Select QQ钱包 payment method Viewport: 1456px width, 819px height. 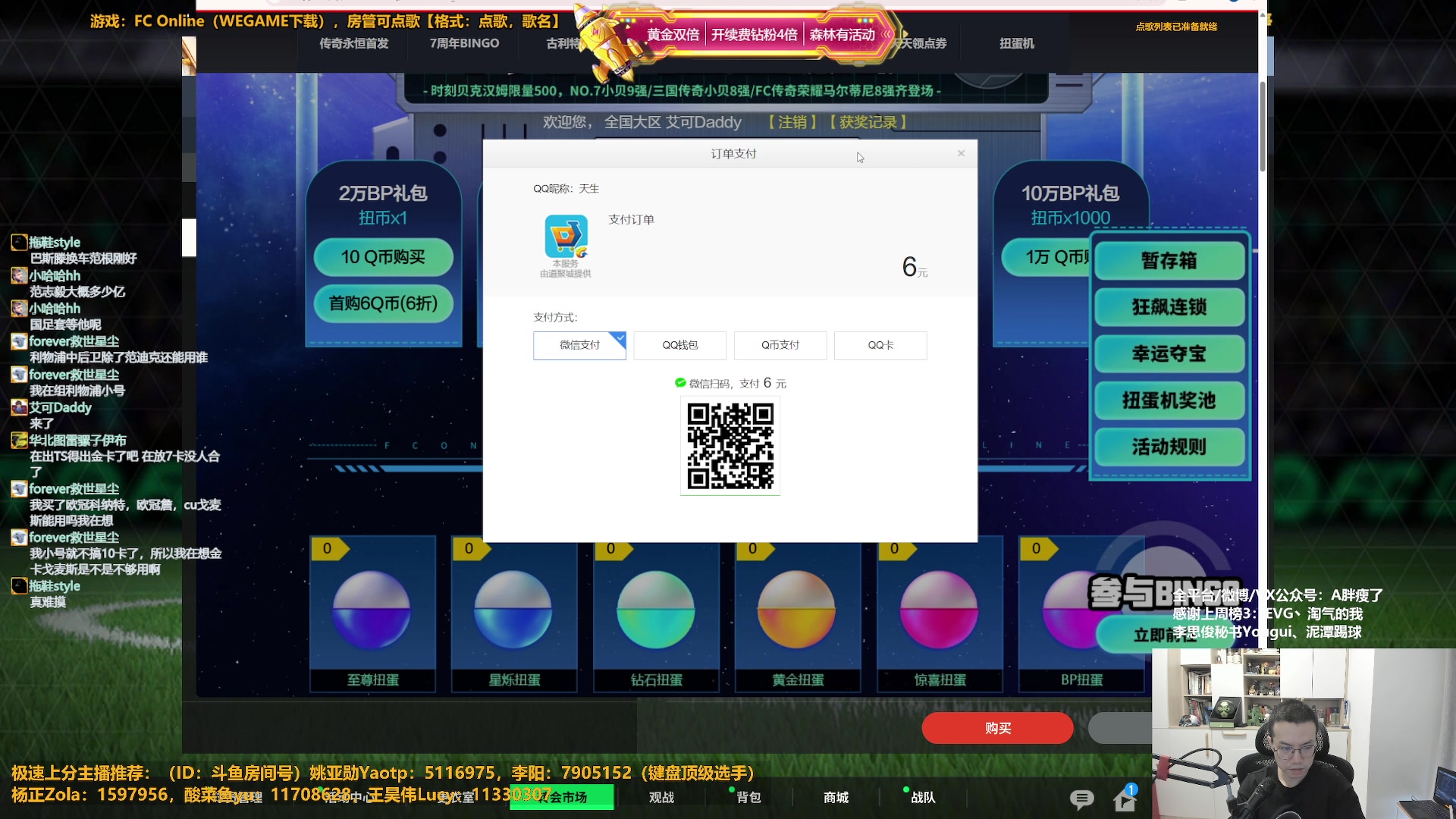[x=680, y=345]
